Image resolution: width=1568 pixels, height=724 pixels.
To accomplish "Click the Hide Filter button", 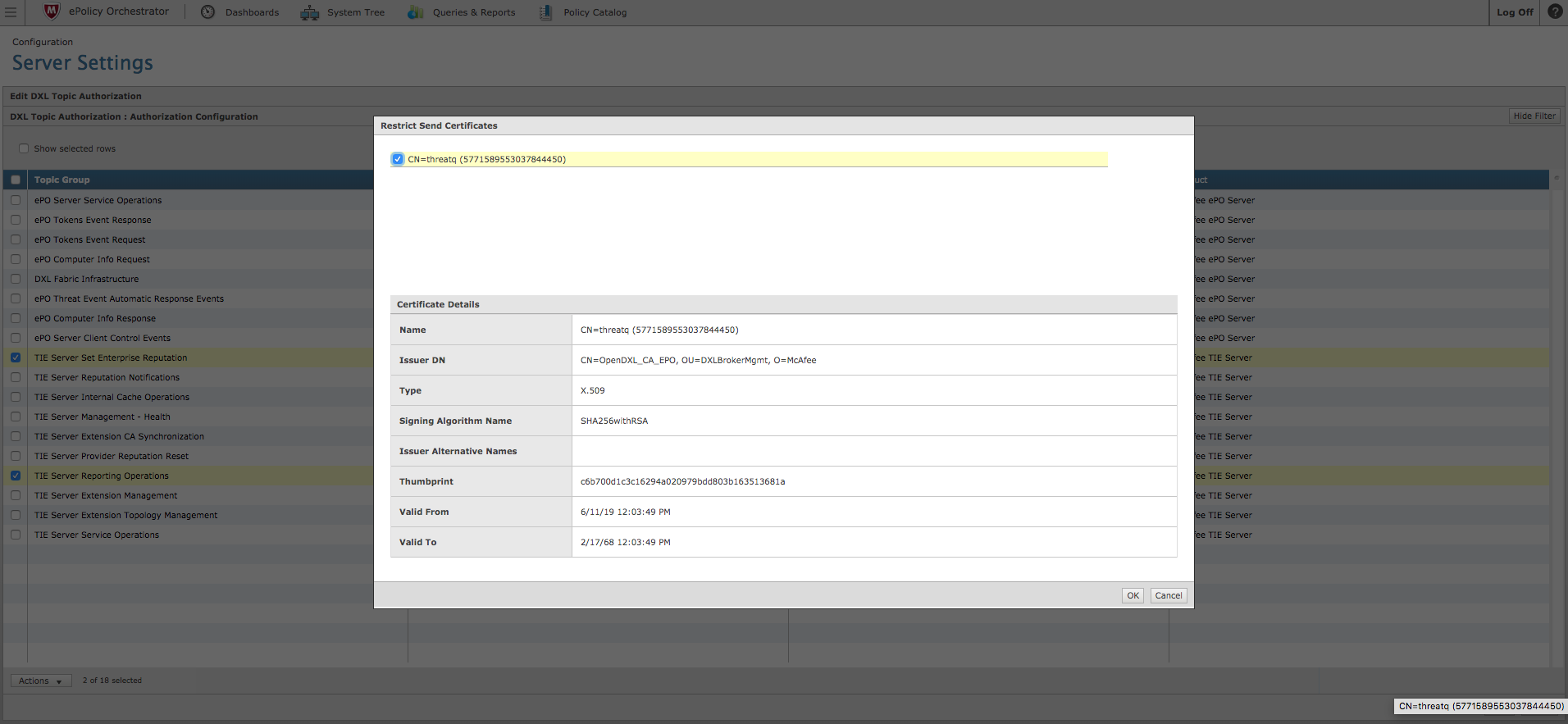I will 1534,116.
